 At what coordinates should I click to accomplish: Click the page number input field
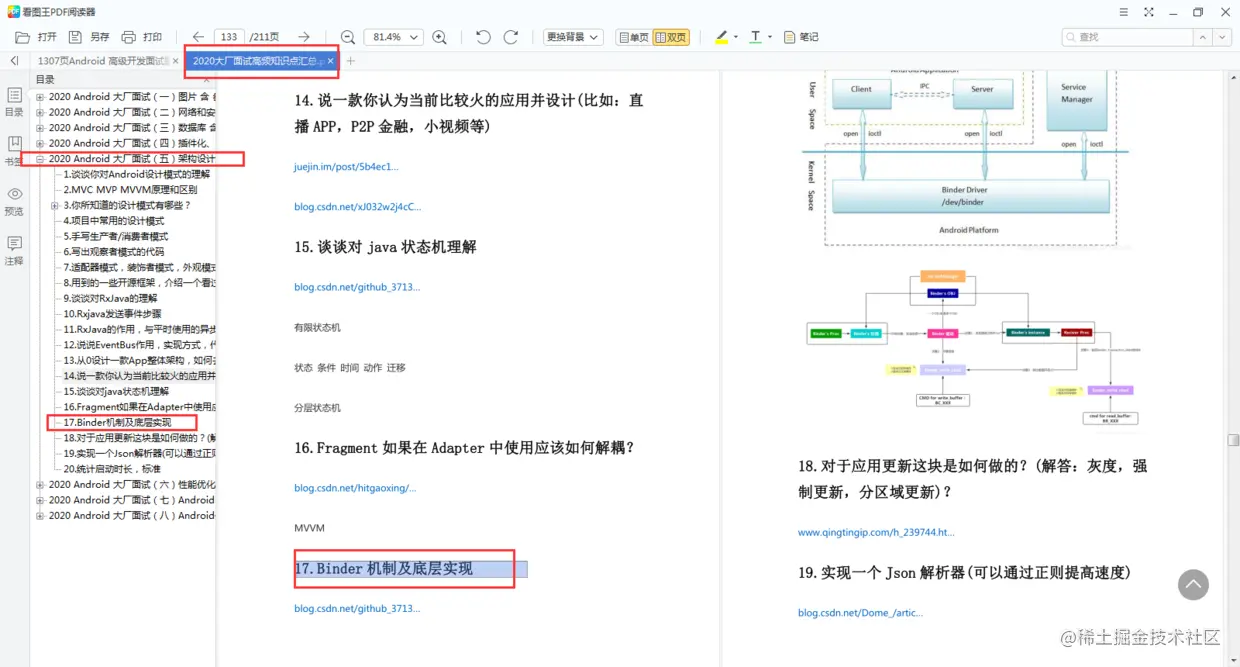pos(229,37)
